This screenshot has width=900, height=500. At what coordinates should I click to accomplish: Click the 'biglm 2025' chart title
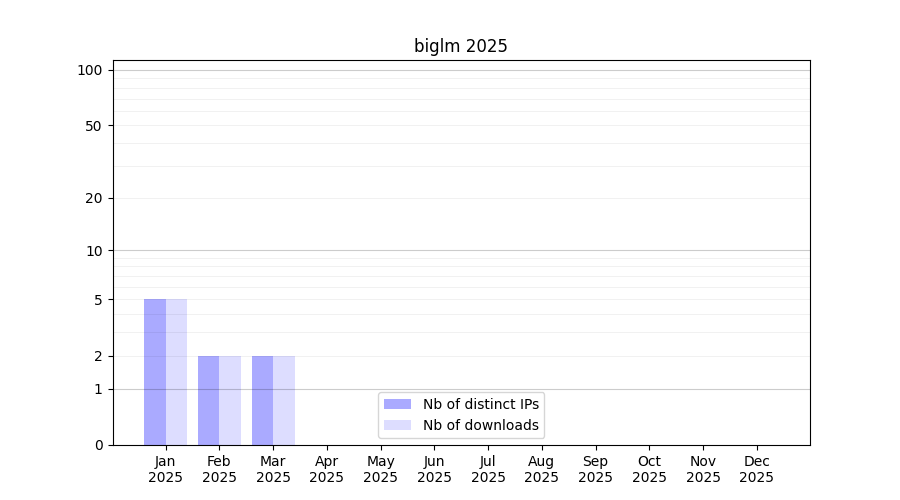click(461, 46)
